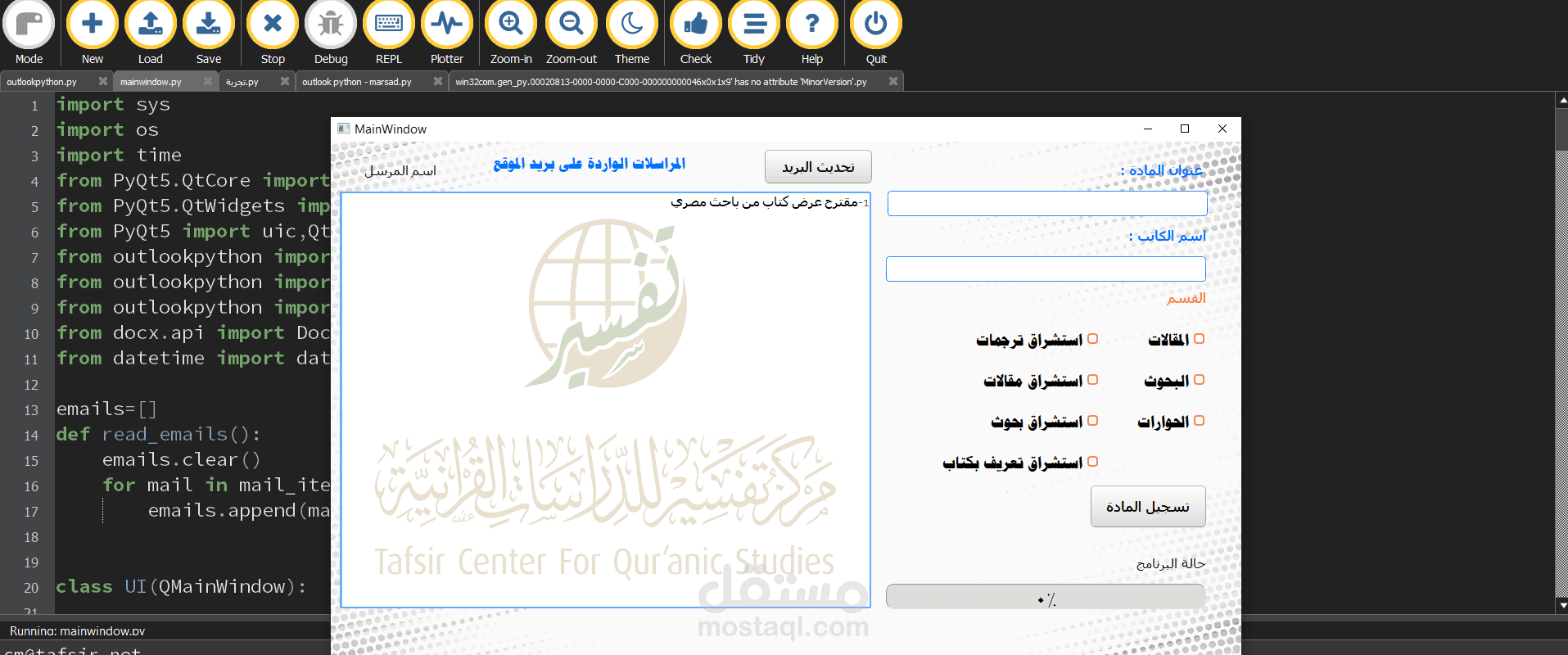Click the 'Running: mainwindow.py' status text
The image size is (1568, 655).
click(77, 631)
